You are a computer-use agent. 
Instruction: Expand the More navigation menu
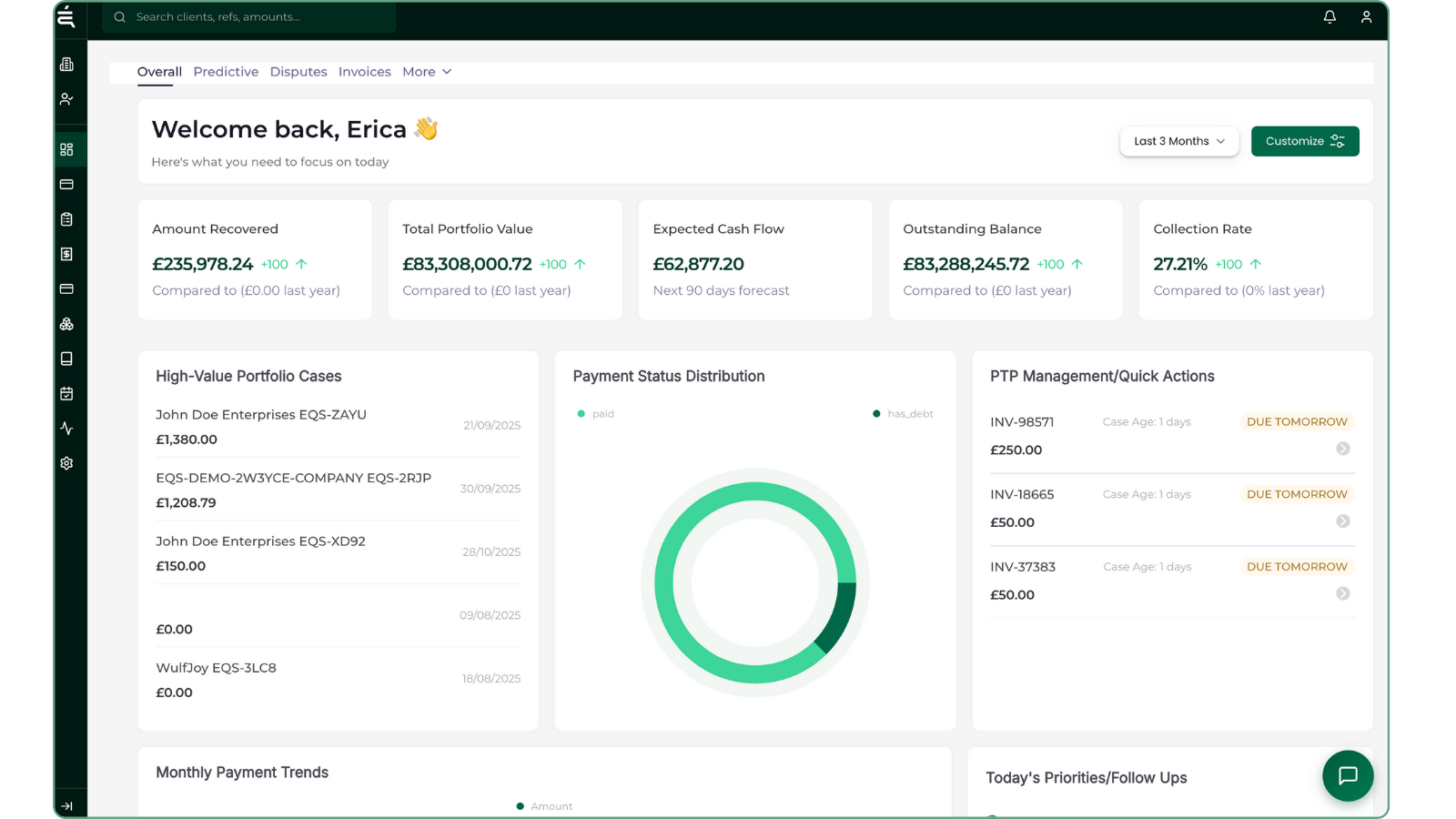[427, 71]
